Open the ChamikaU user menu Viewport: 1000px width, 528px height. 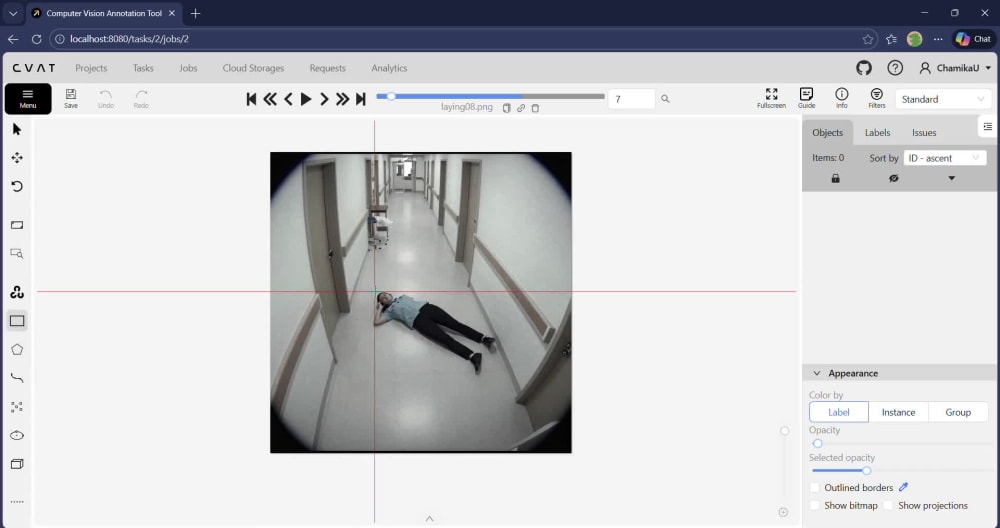pyautogui.click(x=955, y=68)
